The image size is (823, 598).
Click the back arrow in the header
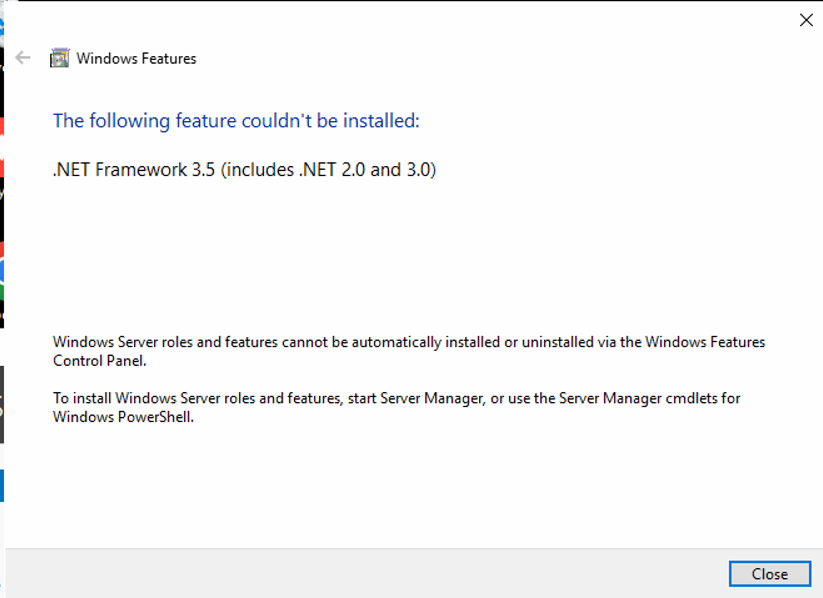[x=23, y=58]
